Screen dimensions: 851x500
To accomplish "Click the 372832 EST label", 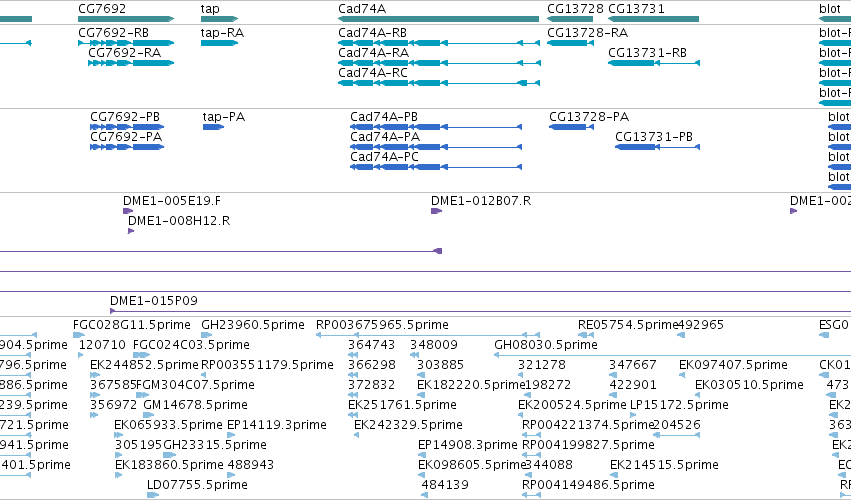I will (x=371, y=385).
